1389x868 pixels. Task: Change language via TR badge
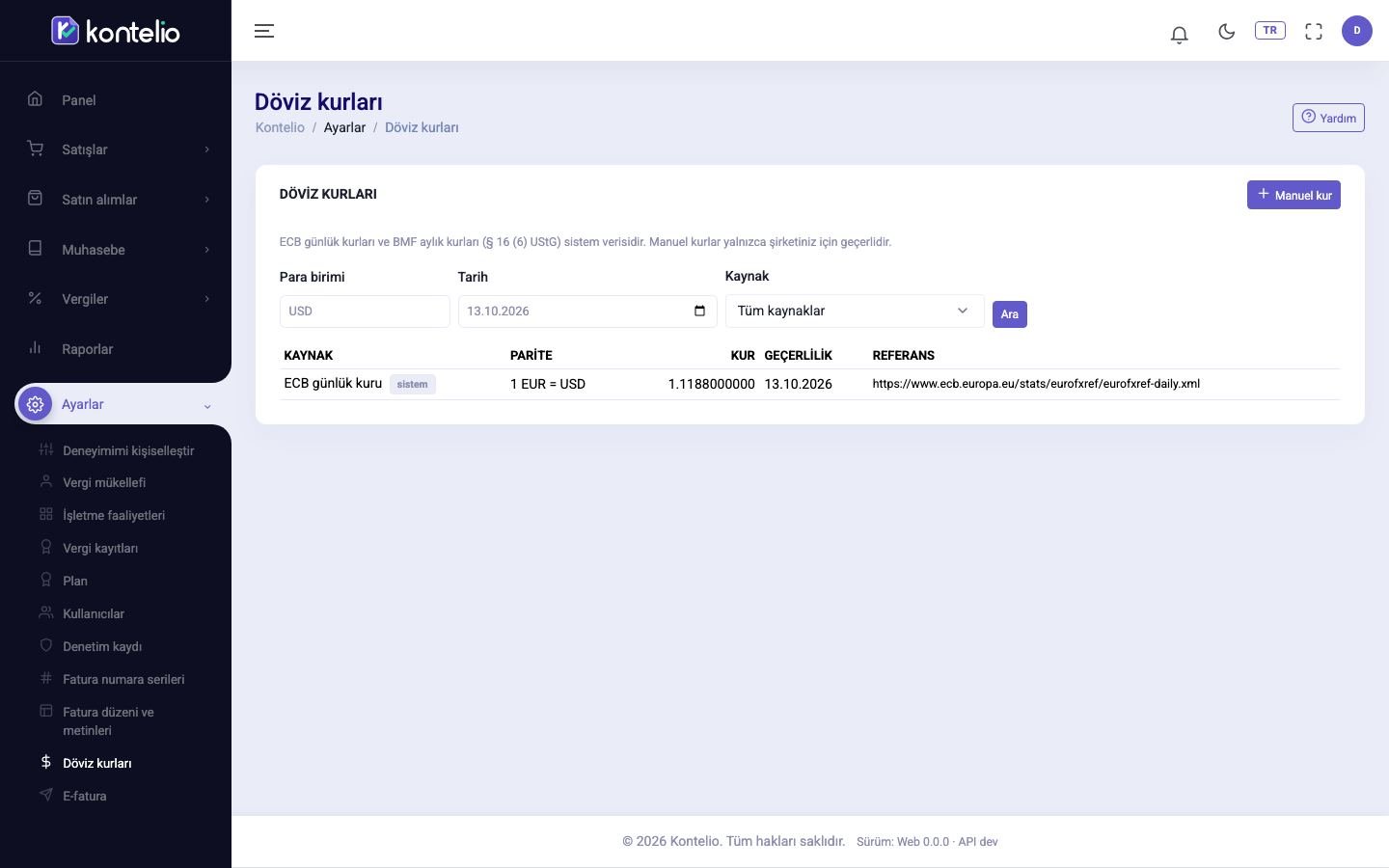[1270, 30]
